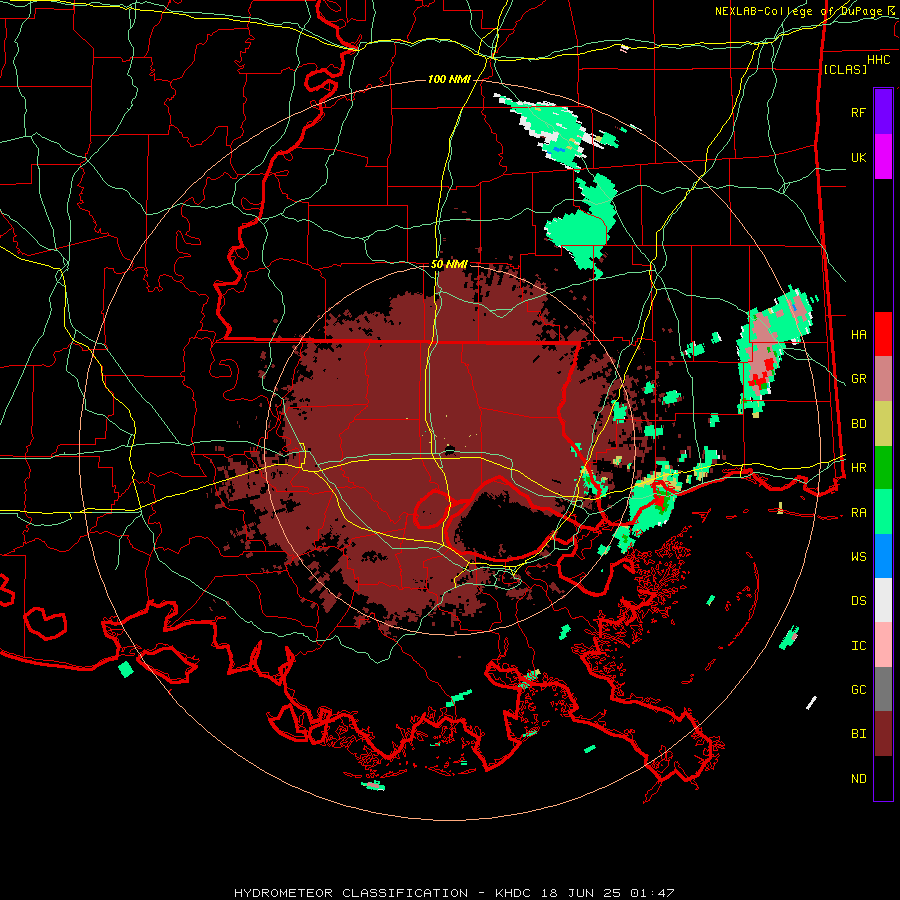Select the yellow BD legend swatch
This screenshot has width=900, height=900.
[883, 424]
